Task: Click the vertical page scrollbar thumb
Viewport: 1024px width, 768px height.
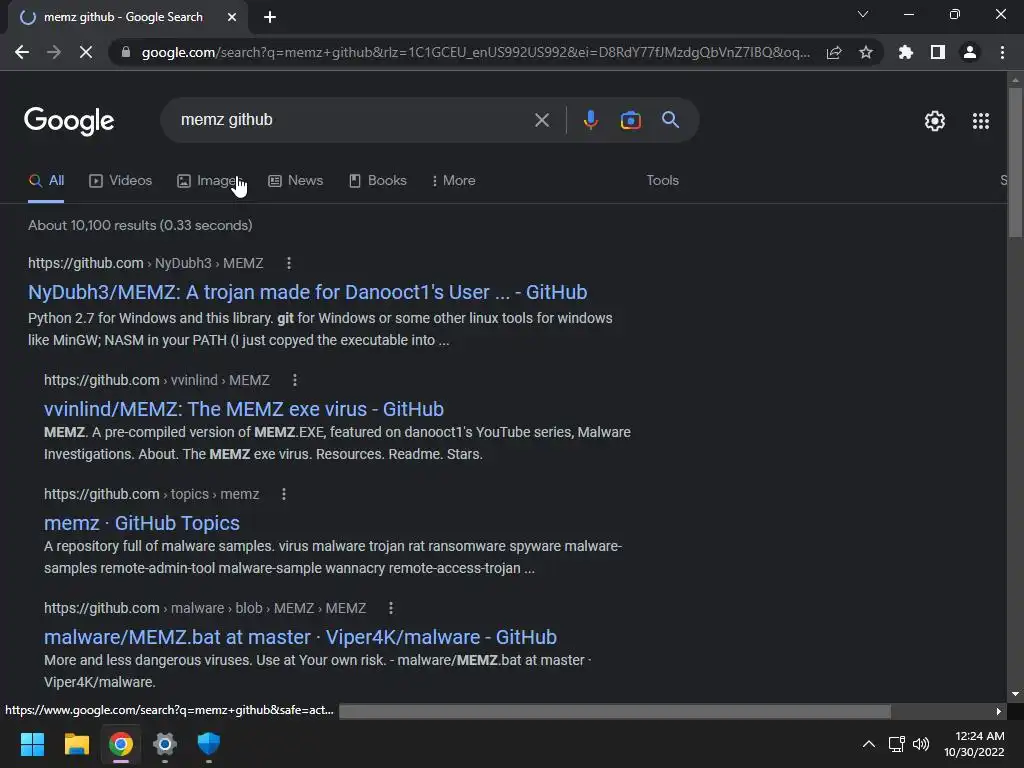Action: (x=1015, y=162)
